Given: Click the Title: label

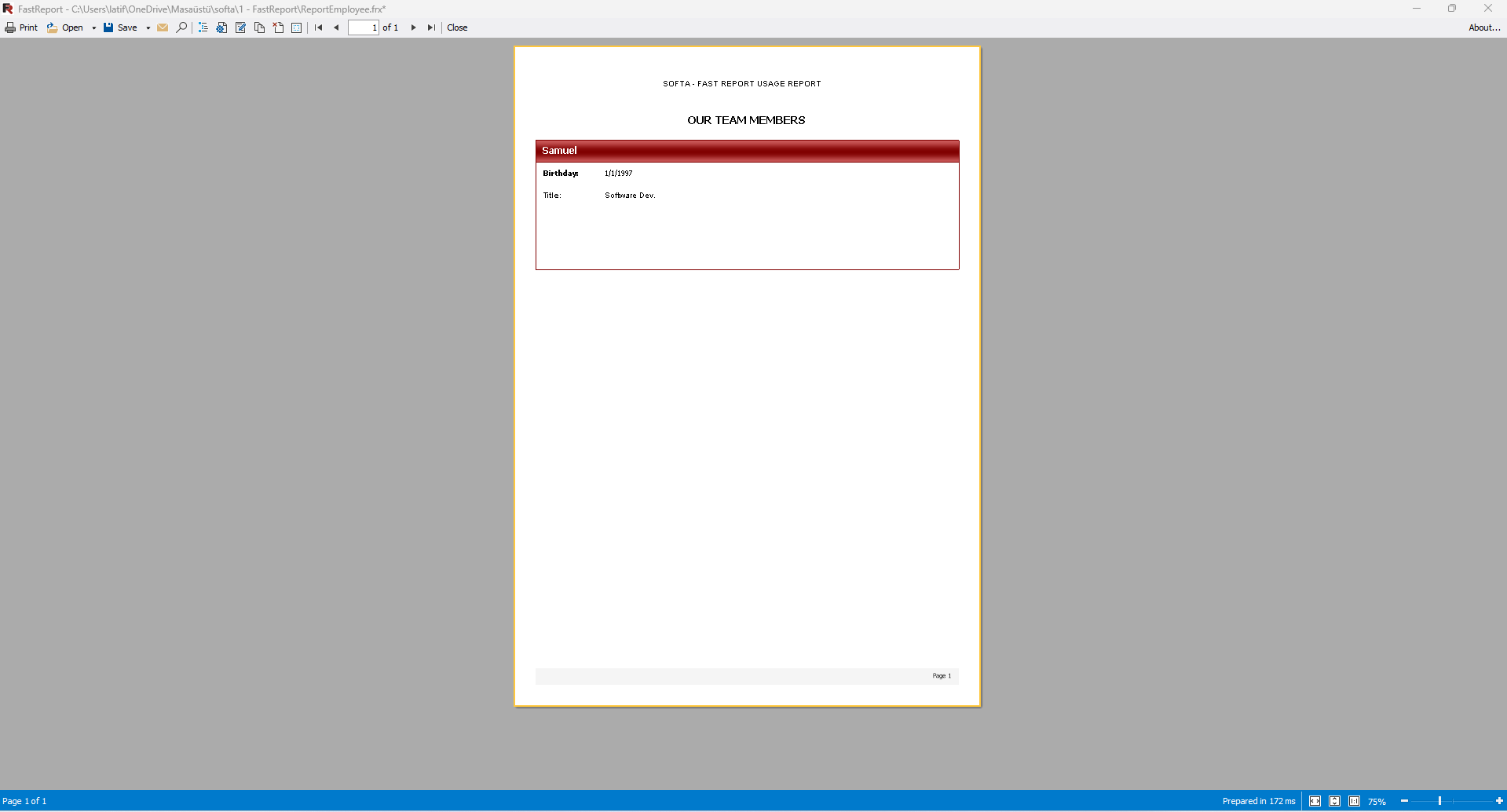Looking at the screenshot, I should (552, 195).
